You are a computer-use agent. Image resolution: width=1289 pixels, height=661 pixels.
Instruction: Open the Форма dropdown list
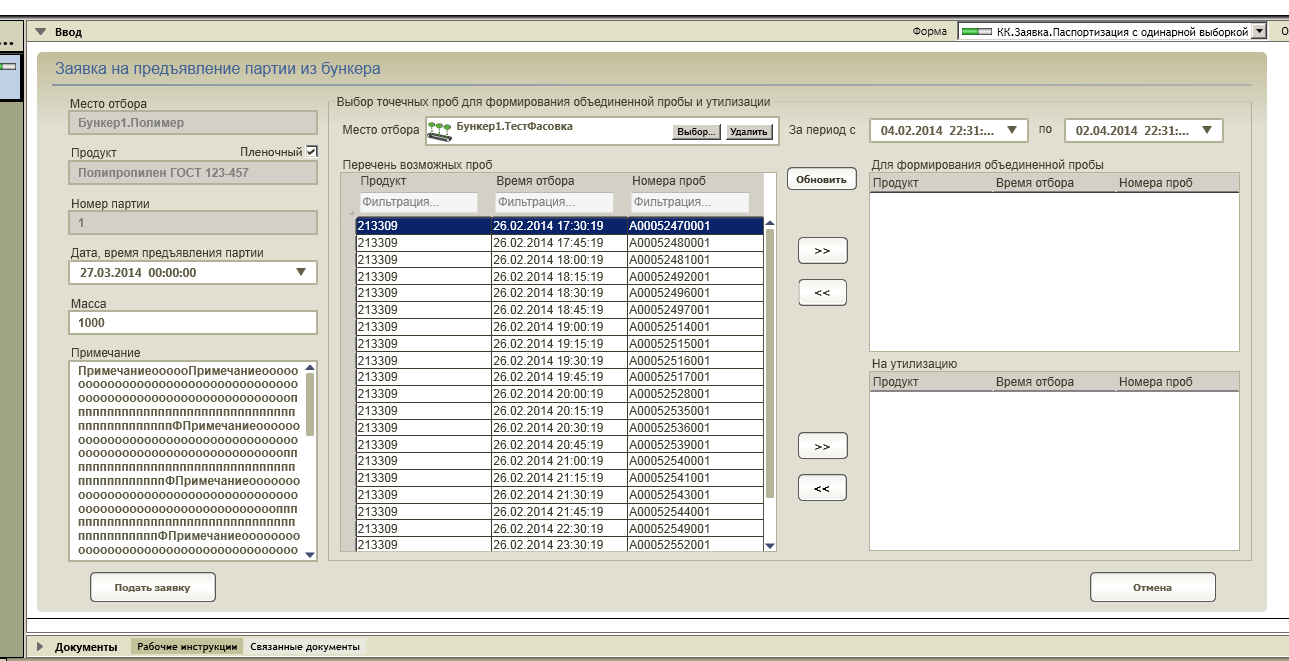[1259, 31]
